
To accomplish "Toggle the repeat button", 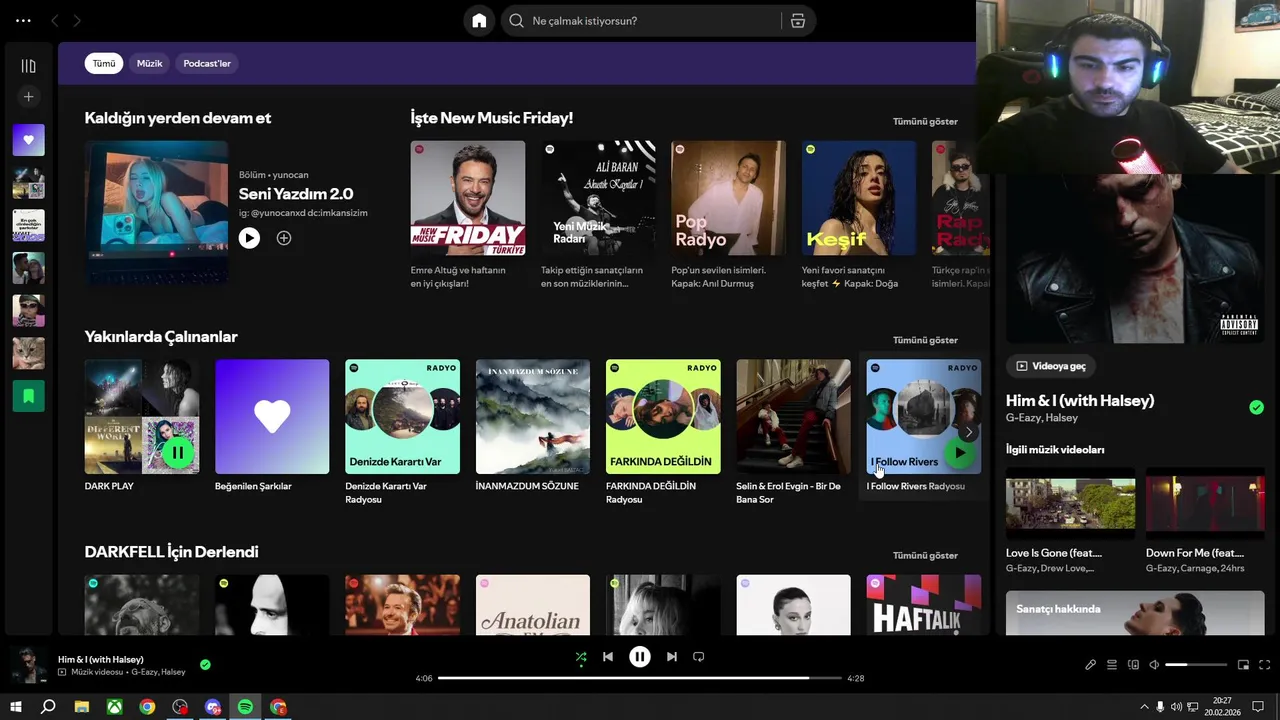I will coord(699,657).
